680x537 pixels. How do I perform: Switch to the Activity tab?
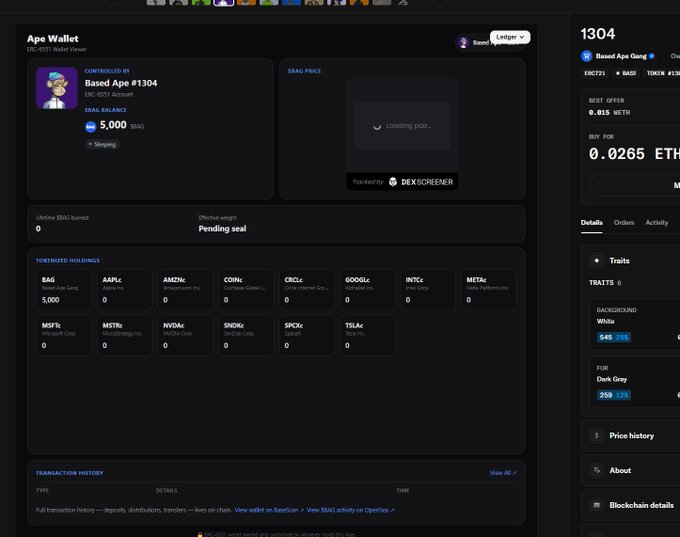coord(657,223)
